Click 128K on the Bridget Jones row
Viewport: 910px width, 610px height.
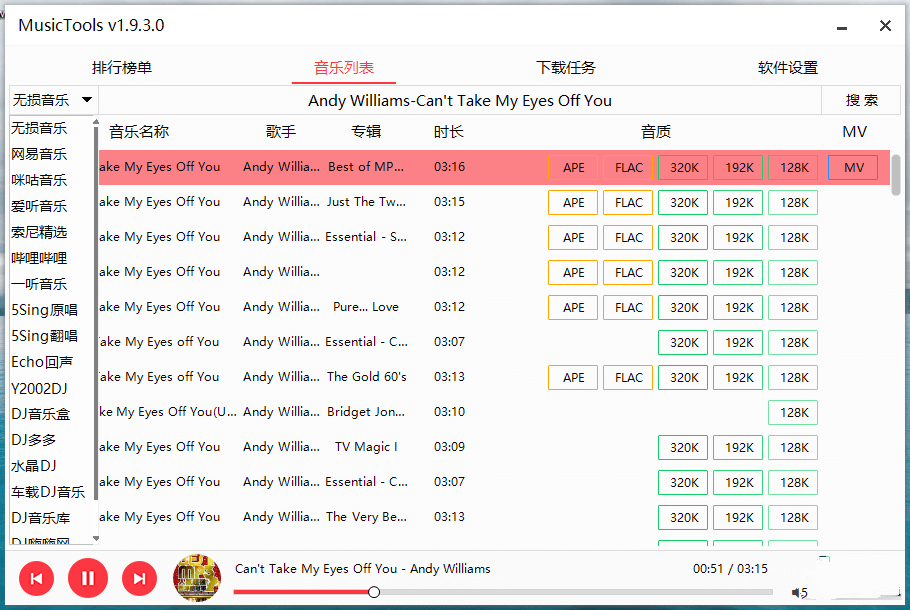click(793, 413)
